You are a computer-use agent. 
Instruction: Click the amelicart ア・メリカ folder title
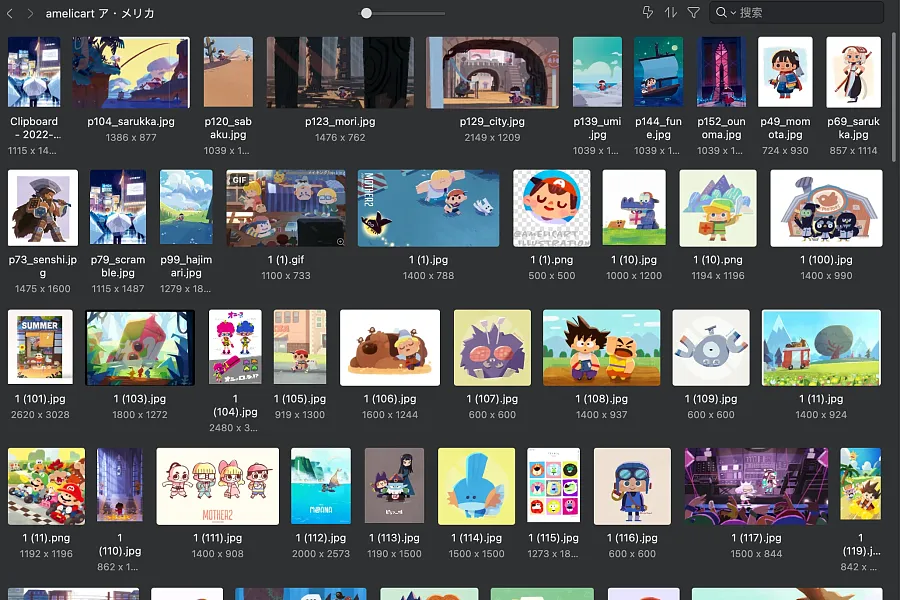coord(100,13)
